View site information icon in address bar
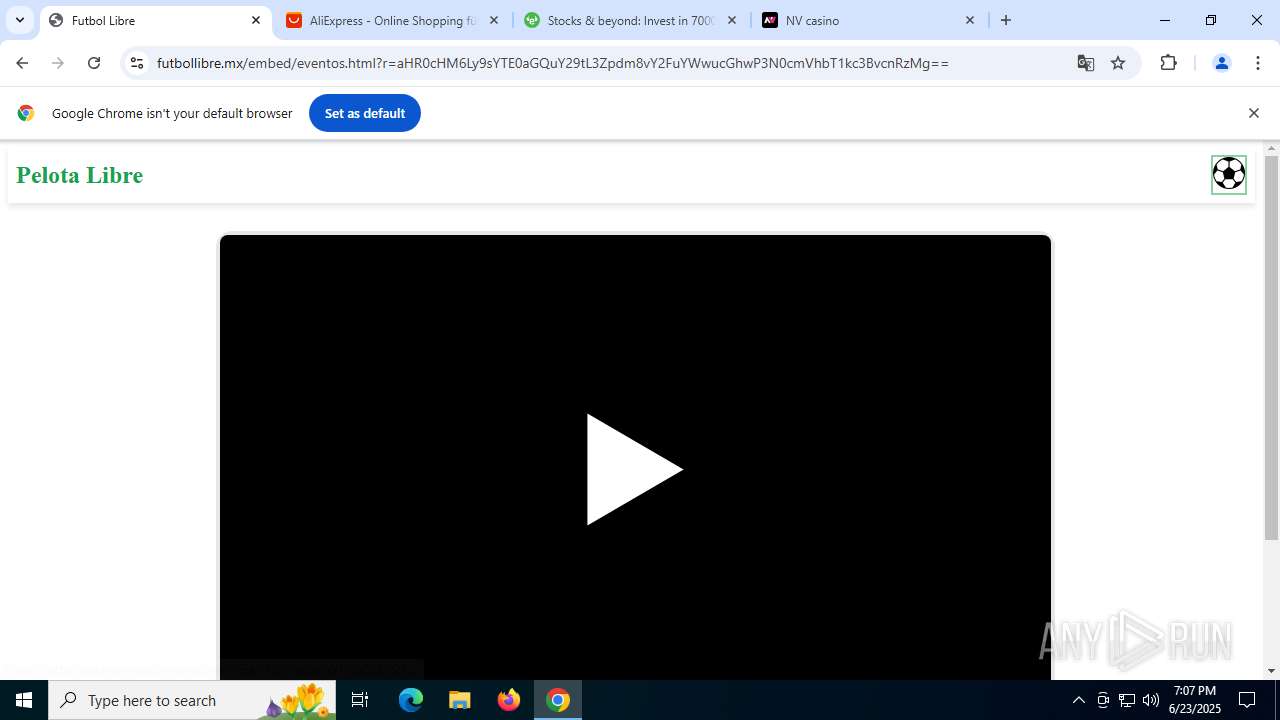The image size is (1280, 720). 138,63
